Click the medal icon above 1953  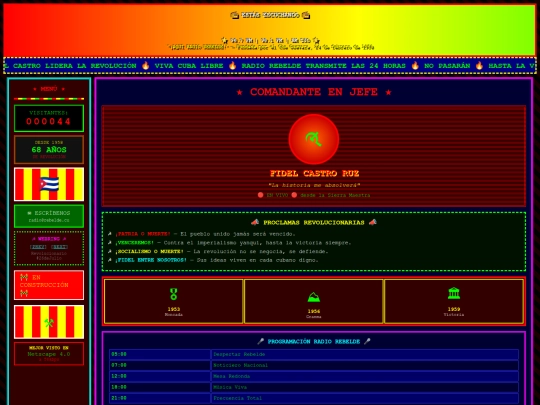point(174,294)
